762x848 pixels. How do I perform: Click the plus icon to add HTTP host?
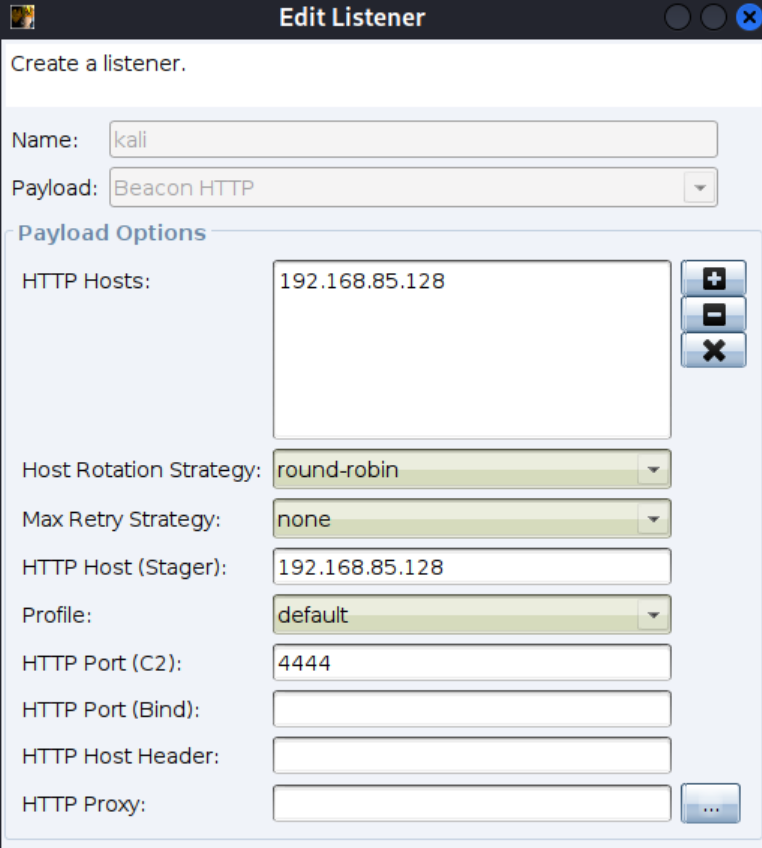(713, 278)
